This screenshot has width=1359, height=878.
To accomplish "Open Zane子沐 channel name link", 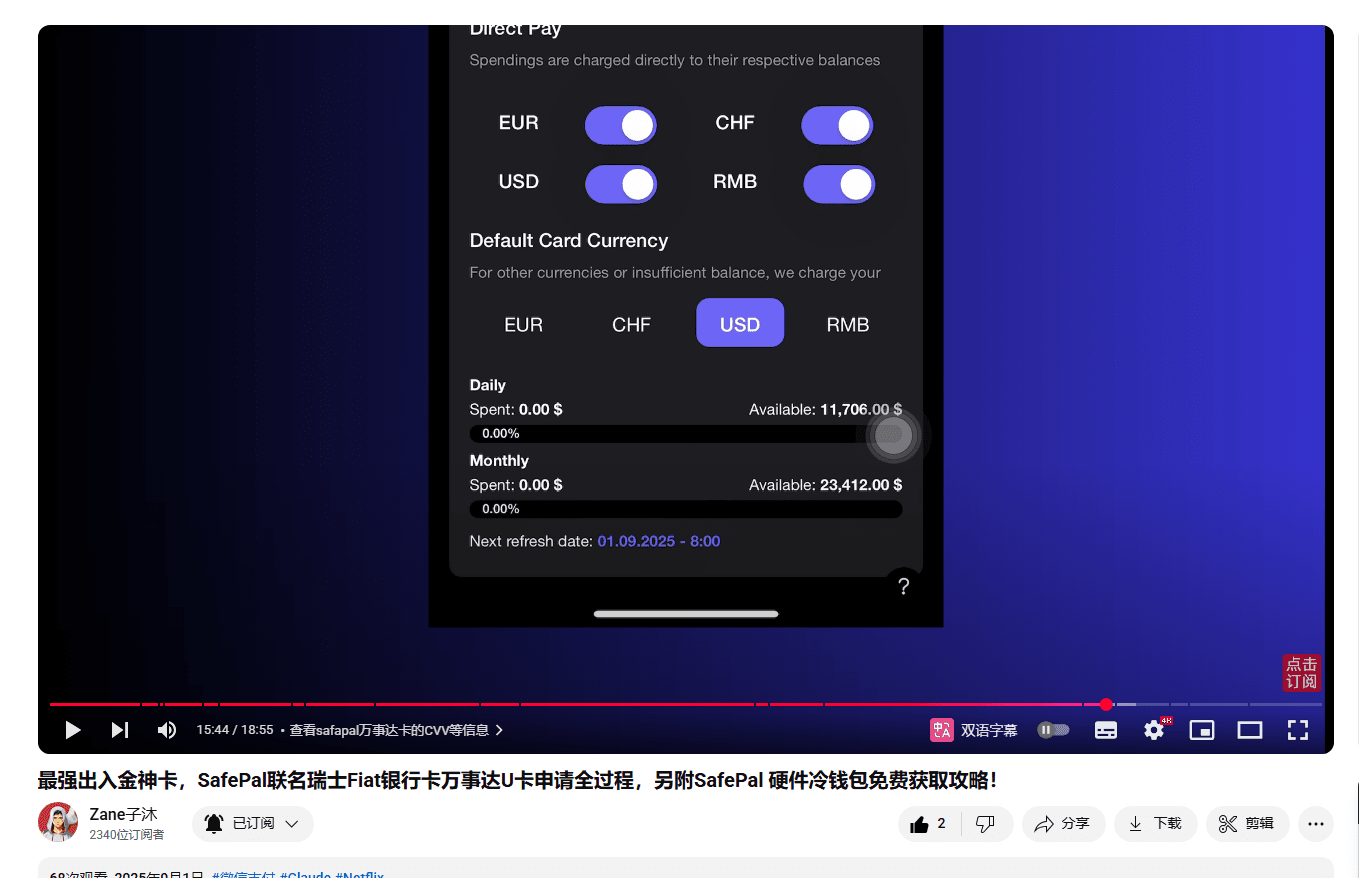I will click(123, 814).
